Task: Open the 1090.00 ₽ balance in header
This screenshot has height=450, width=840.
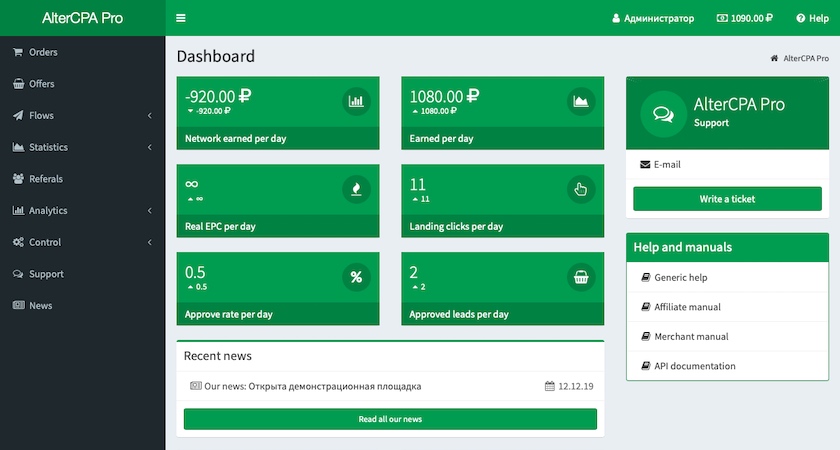Action: click(746, 18)
